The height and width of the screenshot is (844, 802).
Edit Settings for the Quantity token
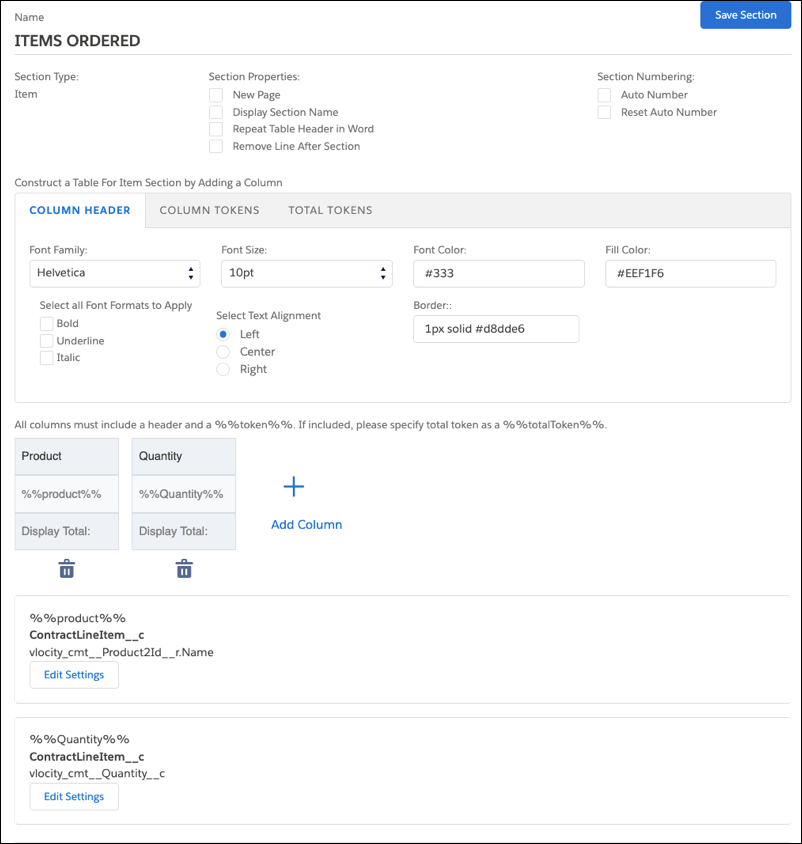[x=74, y=797]
